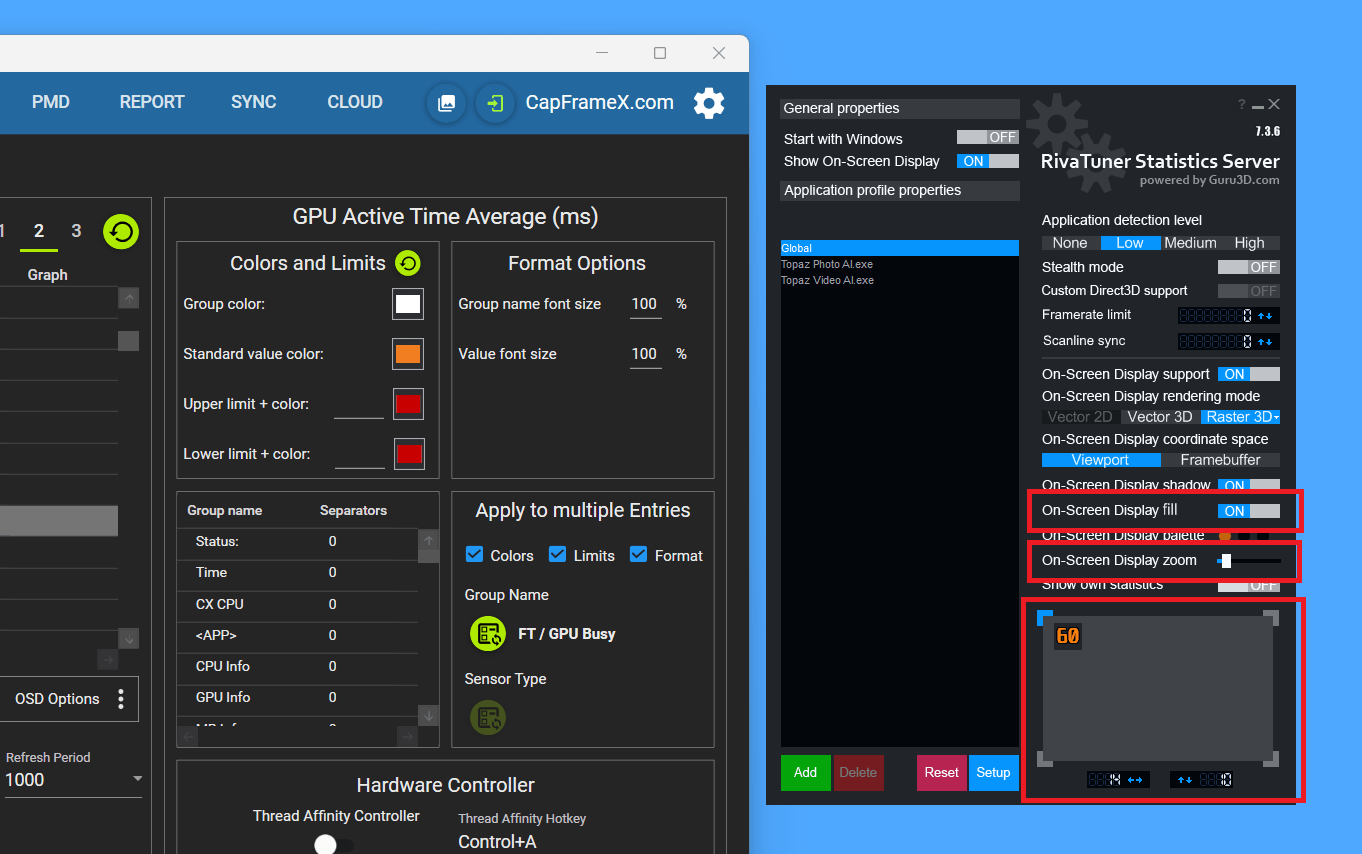Switch to the SYNC tab
This screenshot has height=854, width=1362.
(254, 102)
